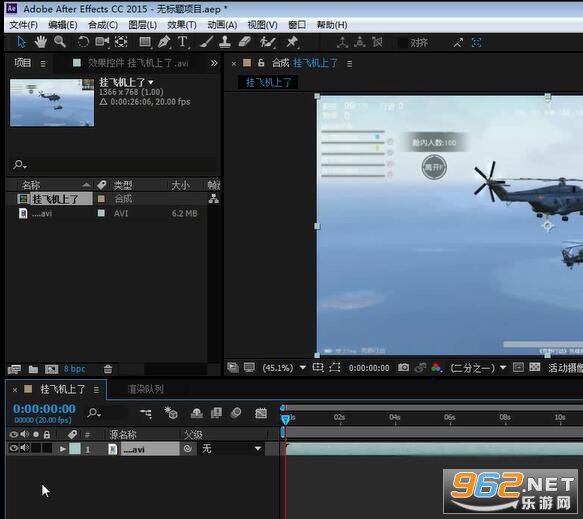This screenshot has width=583, height=519.
Task: Click the 8 bpc color depth button
Action: (75, 369)
